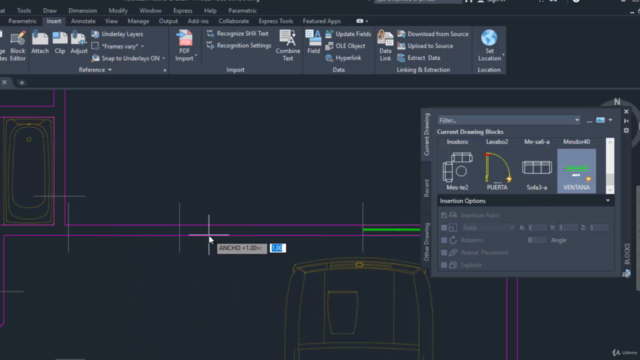Click Update Fields
Viewport: 640px width, 360px height.
coord(348,34)
